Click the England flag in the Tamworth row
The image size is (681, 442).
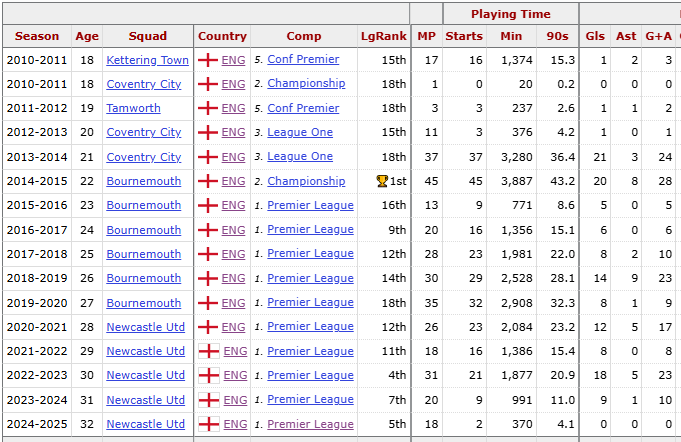tap(208, 108)
